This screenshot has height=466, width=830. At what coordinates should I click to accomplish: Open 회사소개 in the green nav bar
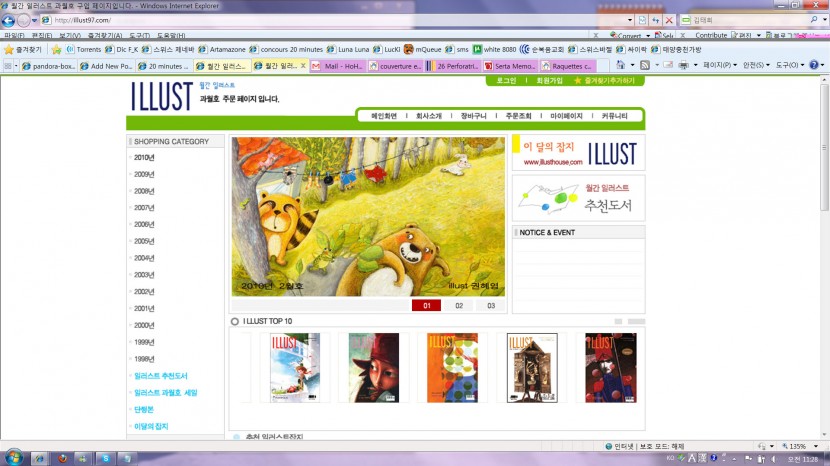[429, 116]
